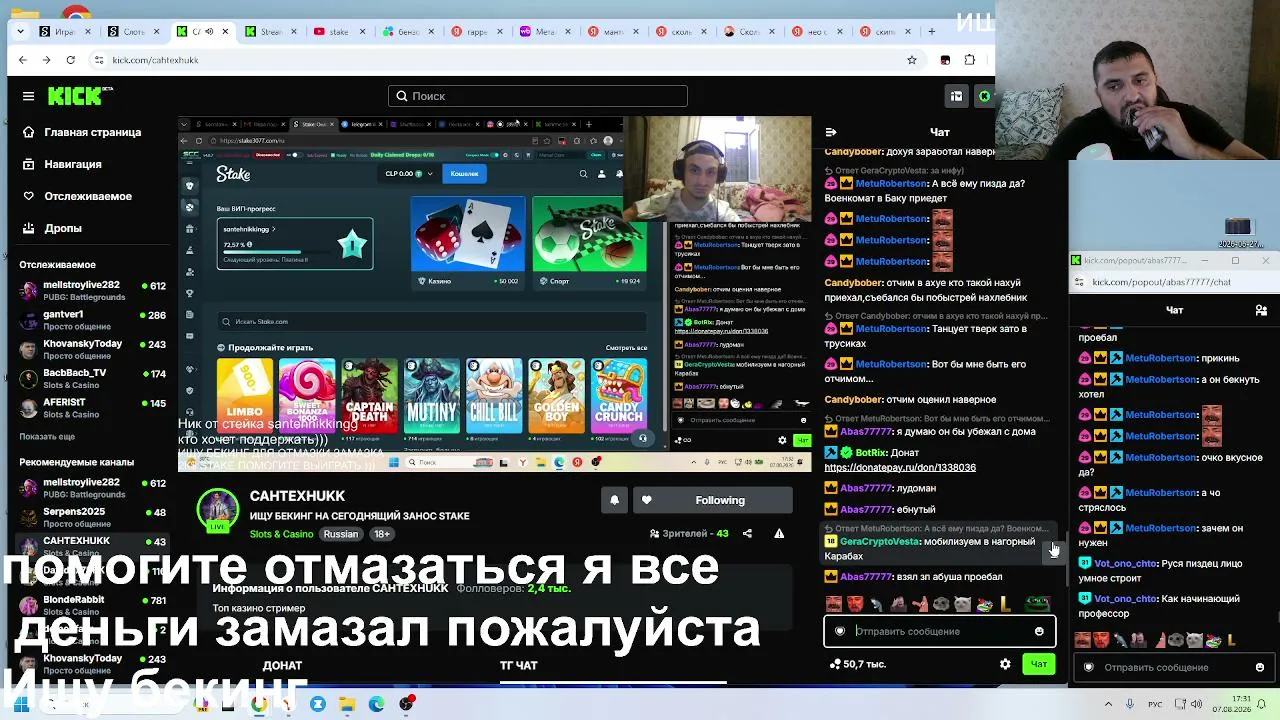Click the browser back arrow
This screenshot has width=1280, height=720.
click(23, 60)
